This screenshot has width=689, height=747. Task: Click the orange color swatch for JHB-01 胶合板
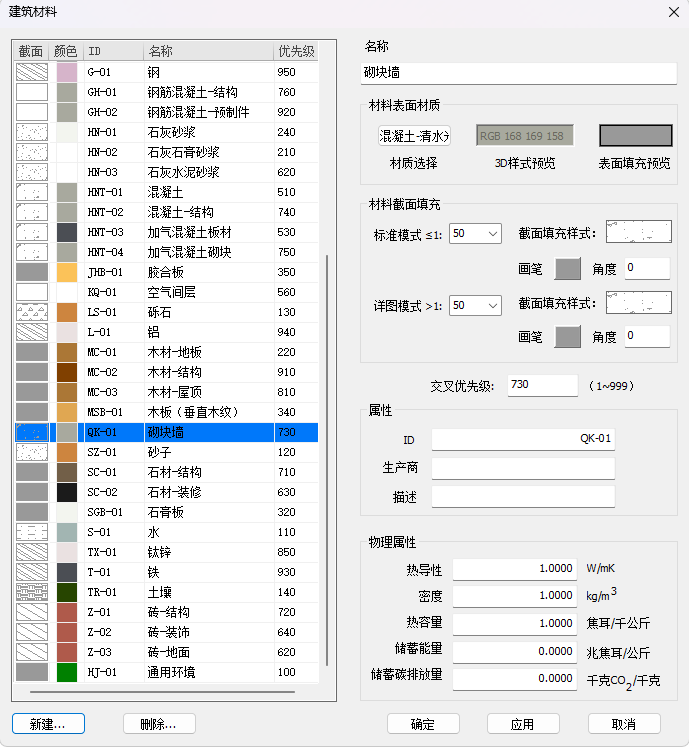coord(67,272)
